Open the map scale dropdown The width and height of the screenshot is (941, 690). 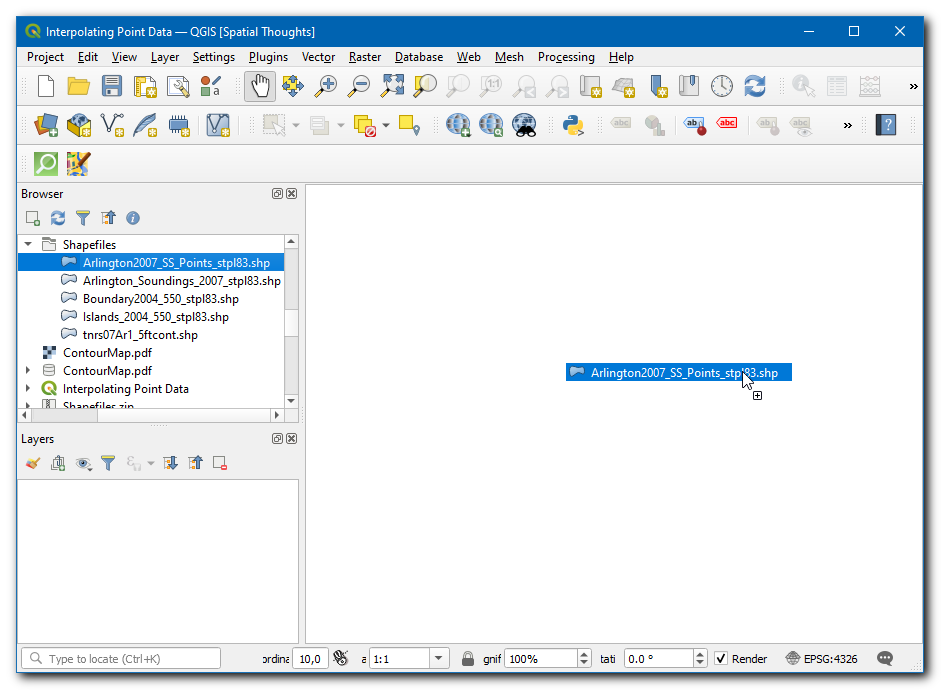click(439, 658)
